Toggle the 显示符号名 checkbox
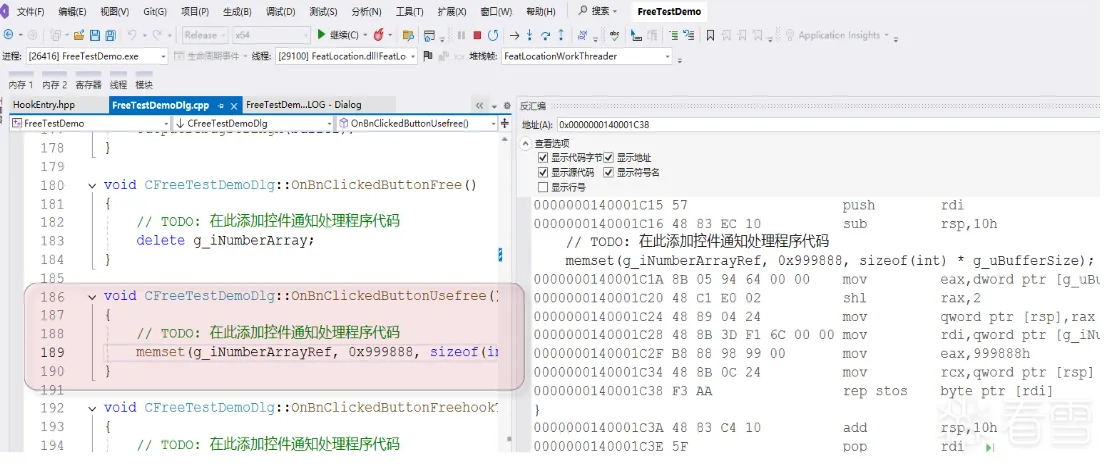Image resolution: width=1114 pixels, height=476 pixels. [609, 173]
